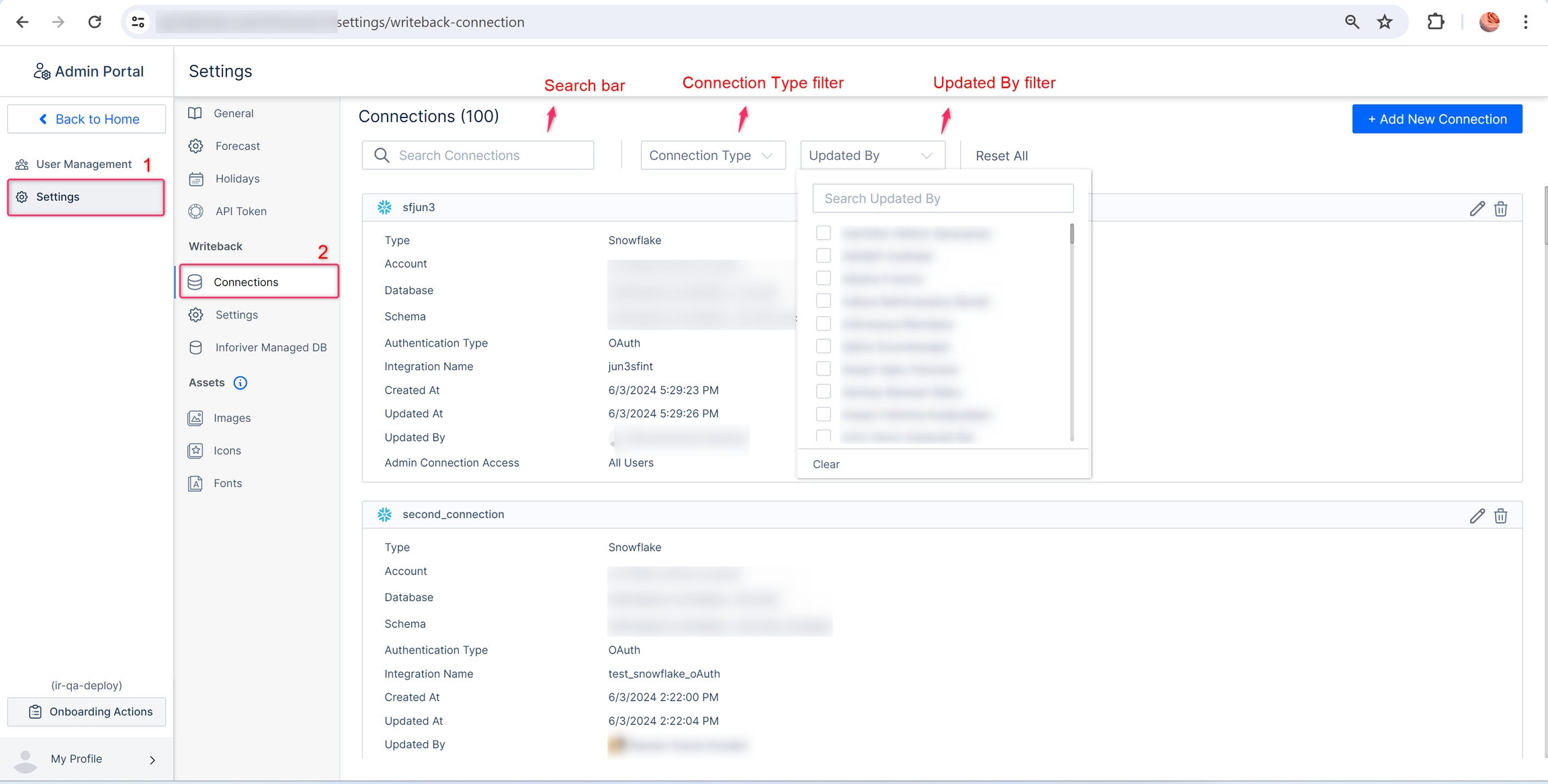The width and height of the screenshot is (1548, 784).
Task: Click the edit pencil icon for sfjun3
Action: click(x=1477, y=208)
